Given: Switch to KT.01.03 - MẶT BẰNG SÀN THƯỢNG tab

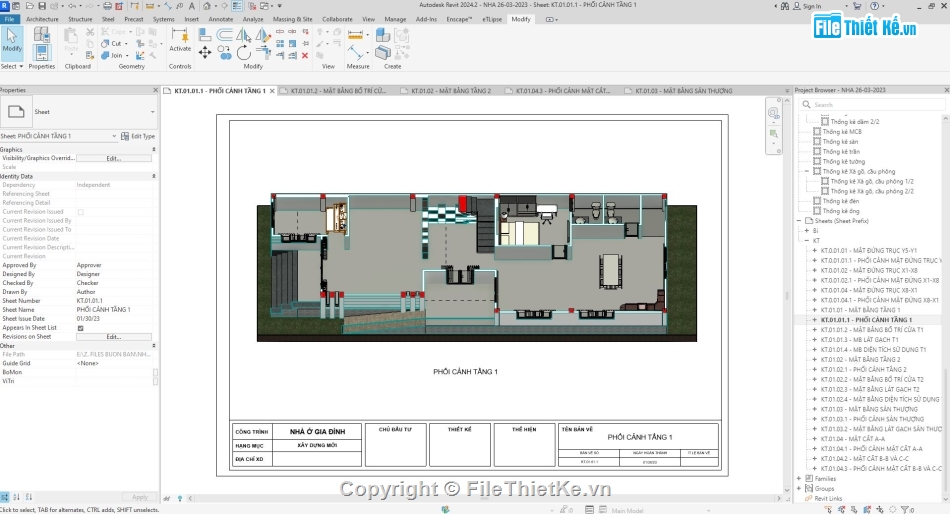Looking at the screenshot, I should [683, 91].
